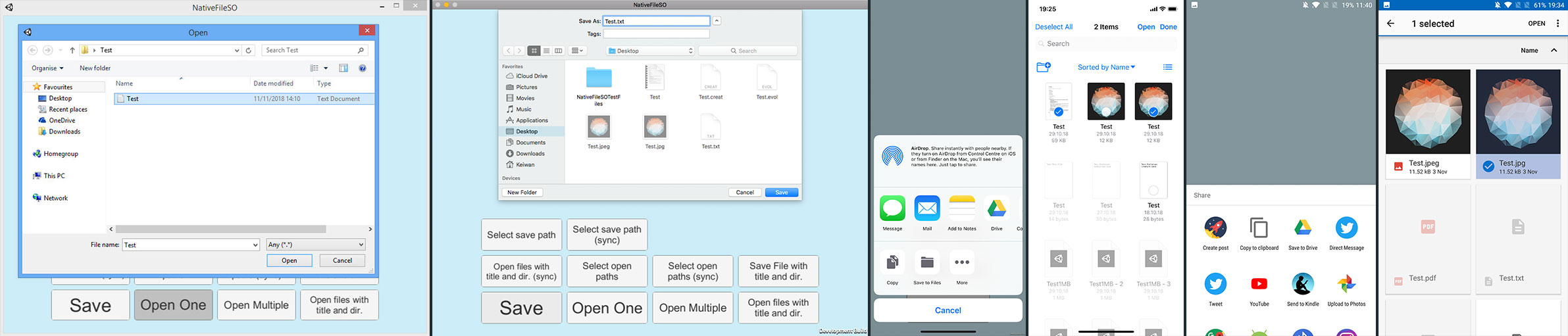Open More actions in the iOS share sheet
This screenshot has height=336, width=1568.
pos(962,262)
